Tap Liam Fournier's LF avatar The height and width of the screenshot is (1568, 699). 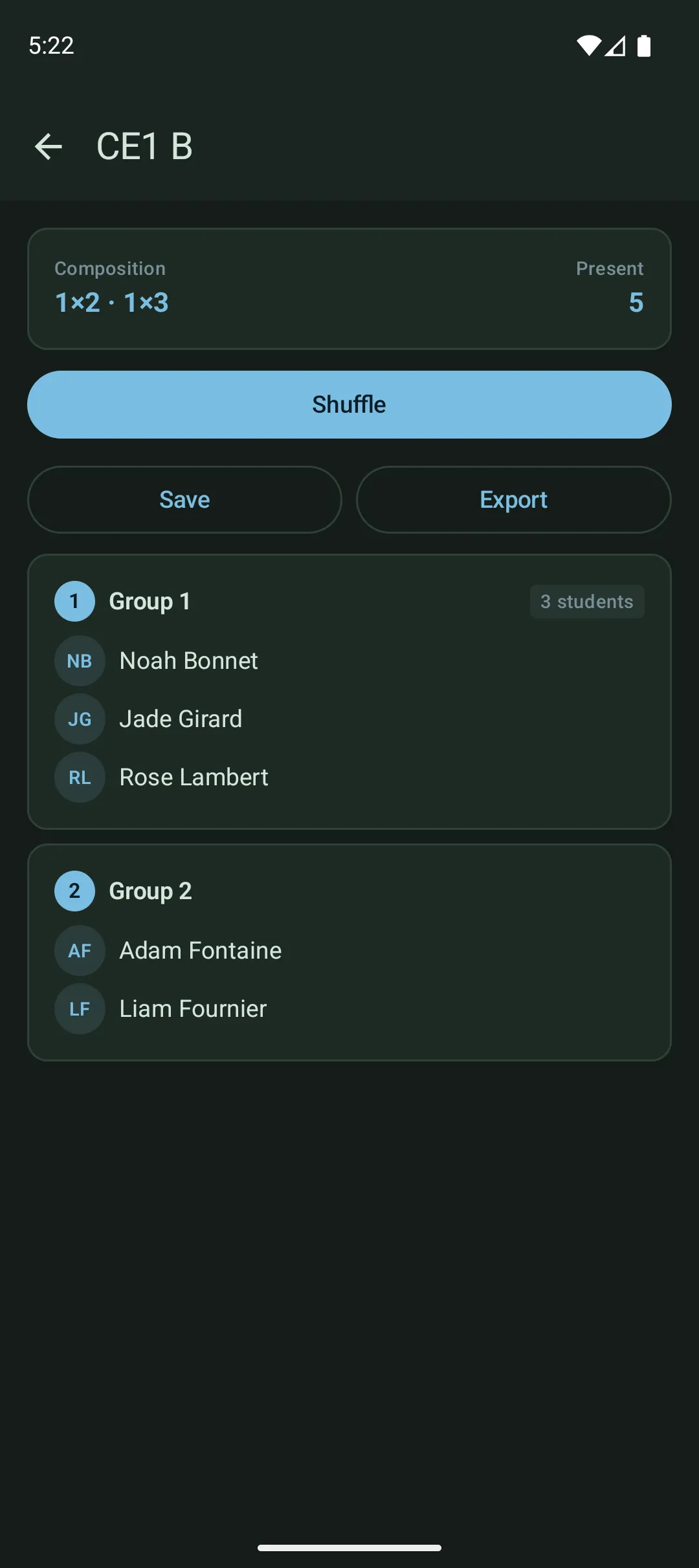coord(80,1008)
